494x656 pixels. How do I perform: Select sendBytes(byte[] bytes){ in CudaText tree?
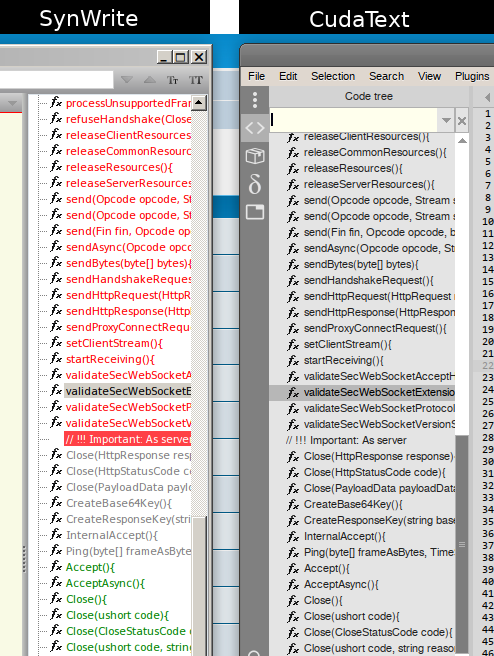(361, 264)
